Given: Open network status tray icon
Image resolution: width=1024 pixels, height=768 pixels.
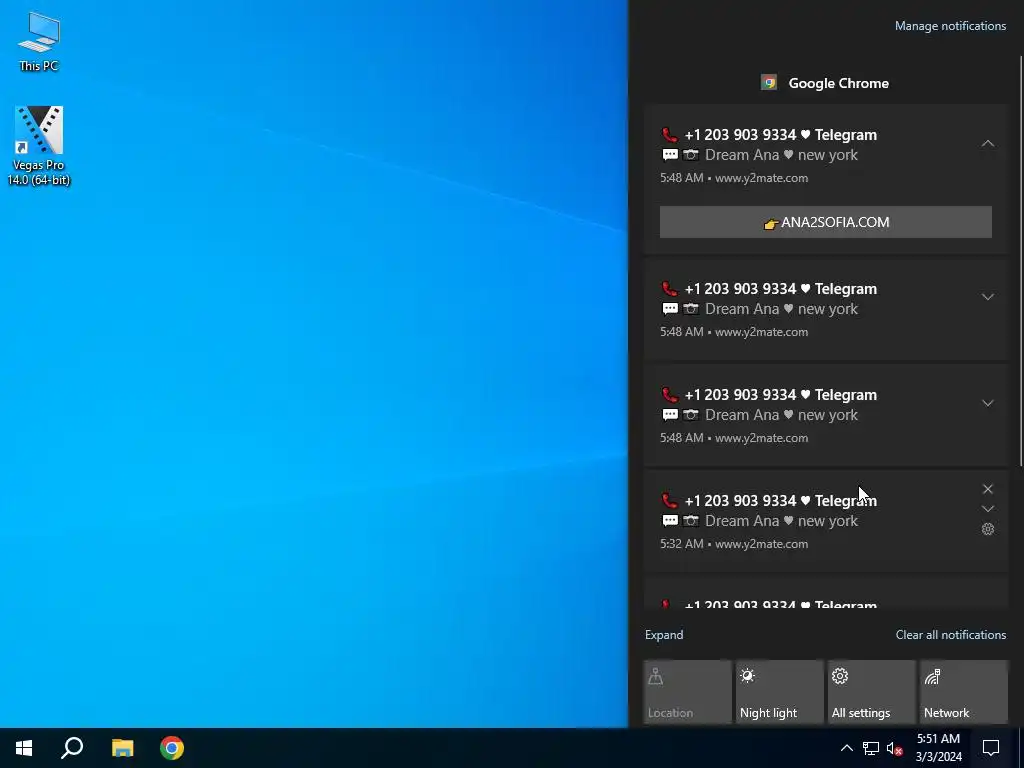Looking at the screenshot, I should click(x=871, y=748).
